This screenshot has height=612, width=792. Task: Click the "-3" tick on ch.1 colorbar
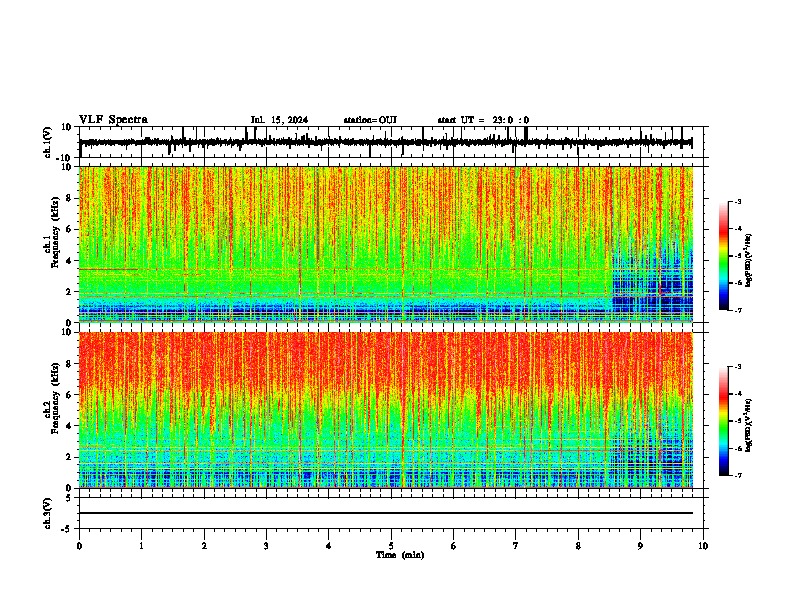point(738,202)
